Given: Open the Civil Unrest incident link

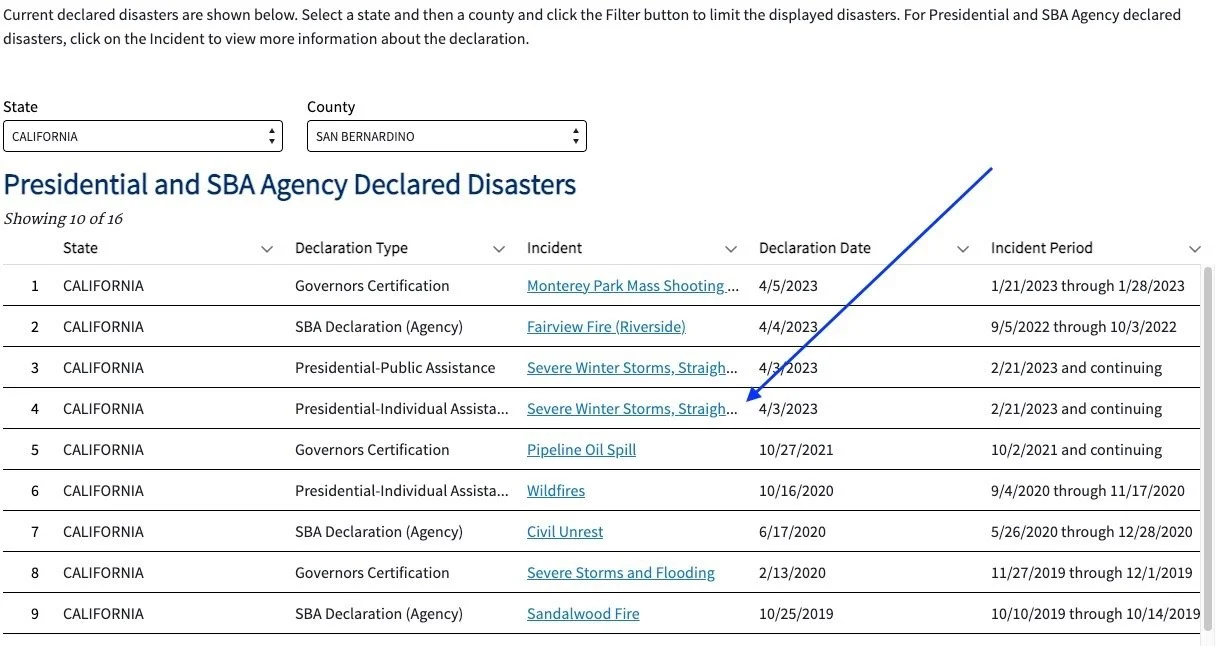Looking at the screenshot, I should coord(565,532).
